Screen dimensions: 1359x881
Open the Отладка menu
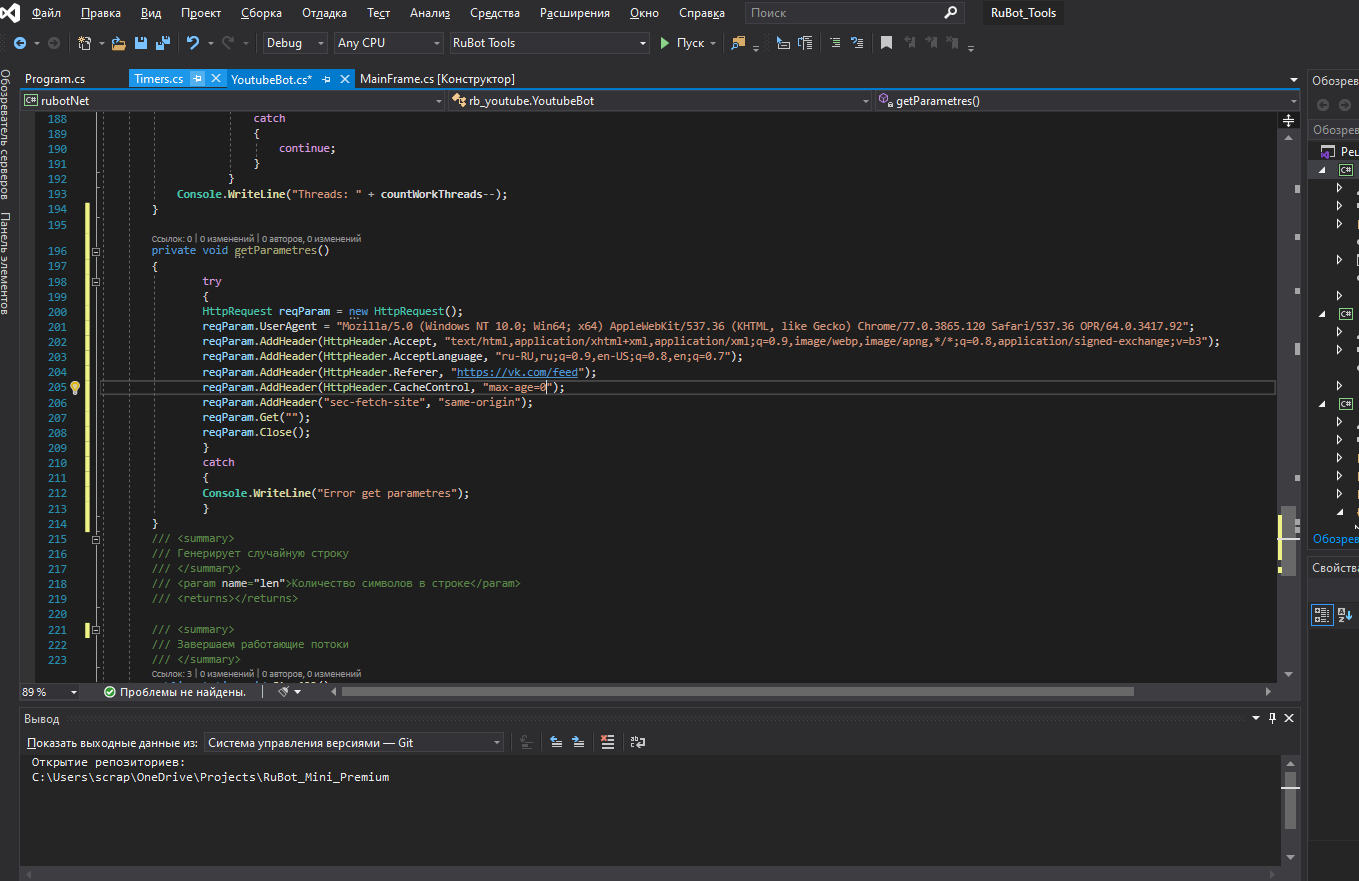(324, 13)
